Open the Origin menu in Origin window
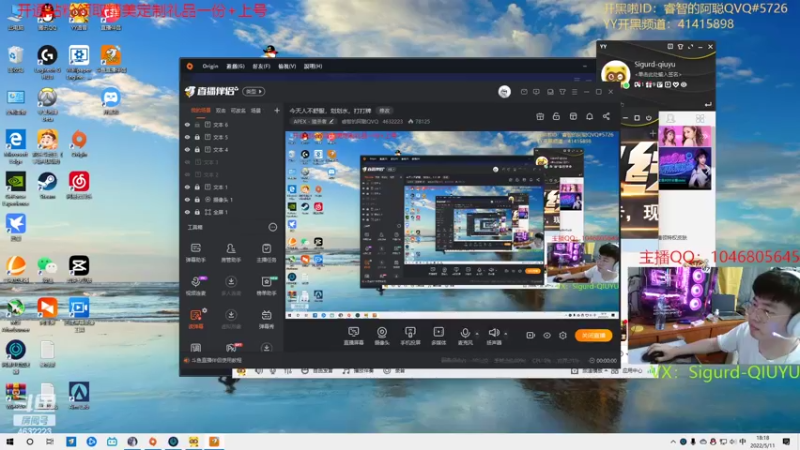This screenshot has height=450, width=800. coord(210,66)
